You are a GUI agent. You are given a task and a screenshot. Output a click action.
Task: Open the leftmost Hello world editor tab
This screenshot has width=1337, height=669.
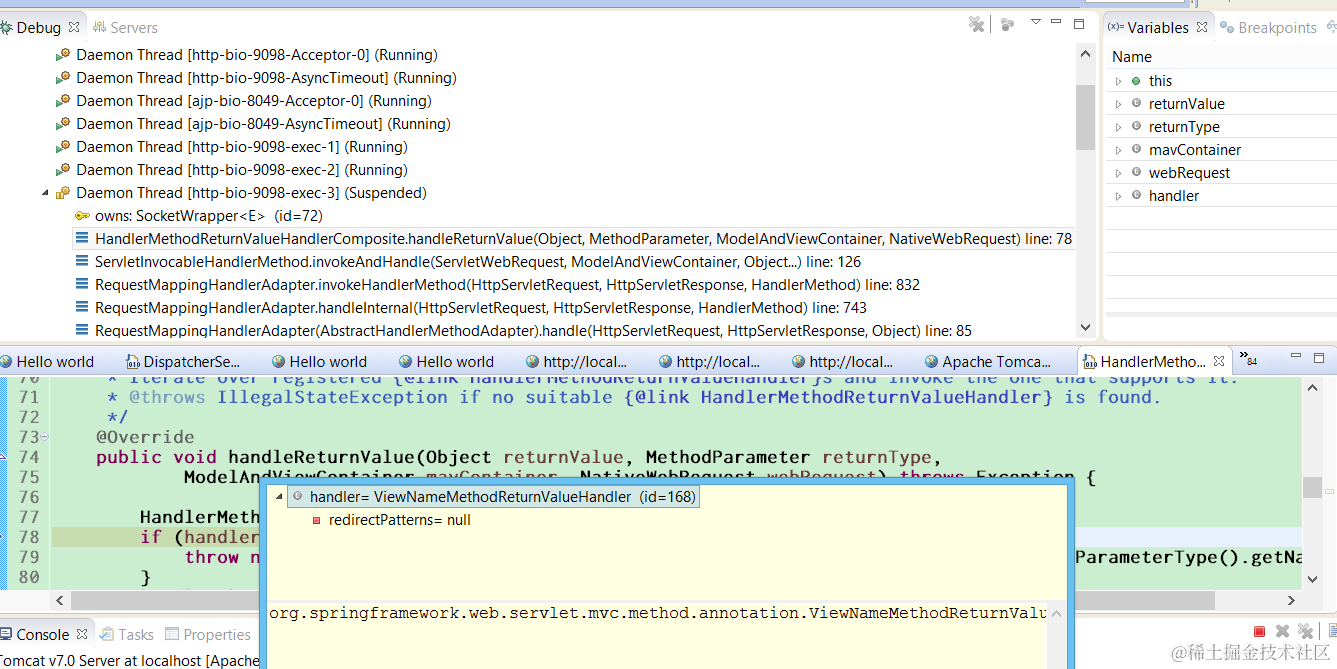point(46,362)
